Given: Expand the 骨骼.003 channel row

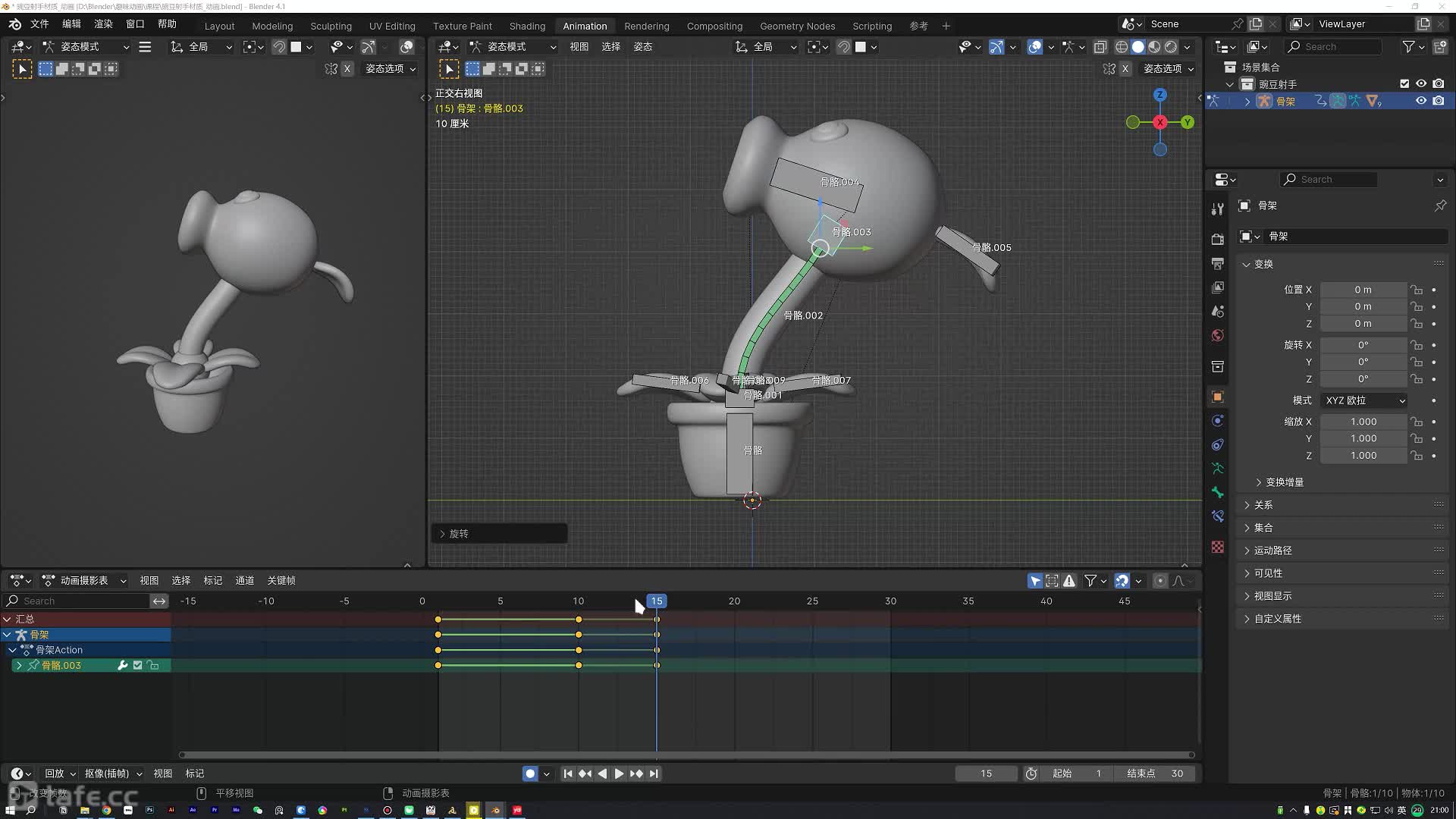Looking at the screenshot, I should click(19, 665).
